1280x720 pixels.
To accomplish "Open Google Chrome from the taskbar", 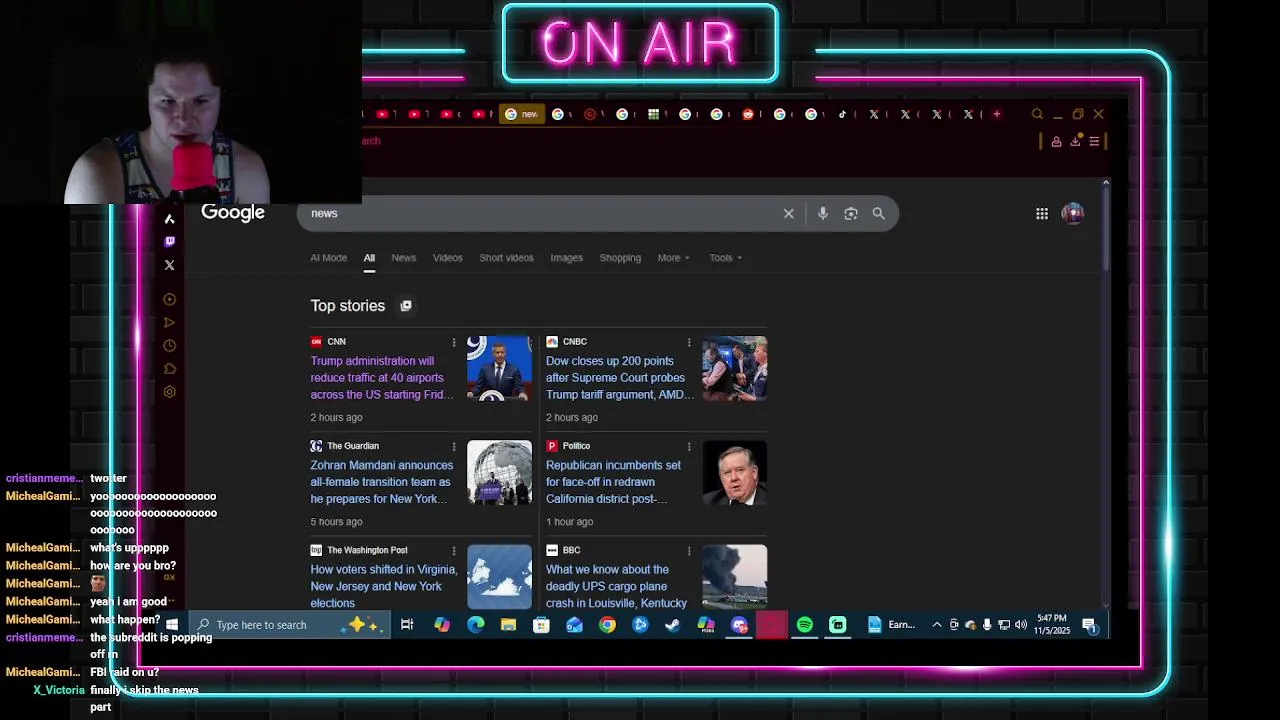I will [607, 625].
